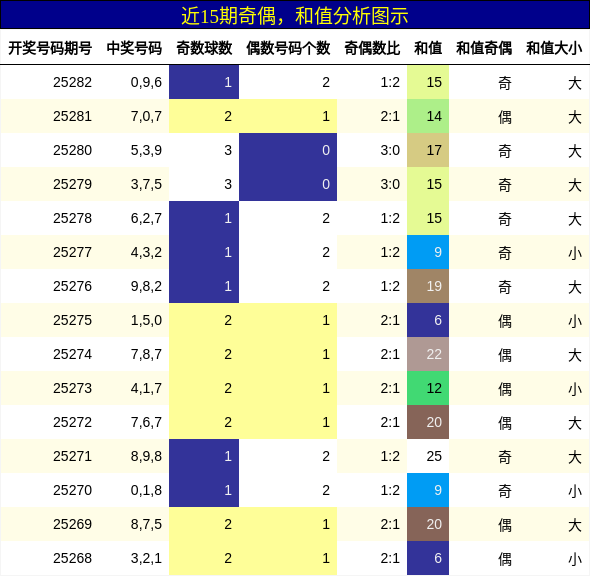Click the 奇 parity label in row 25271
Viewport: 590px width, 576px height.
[505, 457]
